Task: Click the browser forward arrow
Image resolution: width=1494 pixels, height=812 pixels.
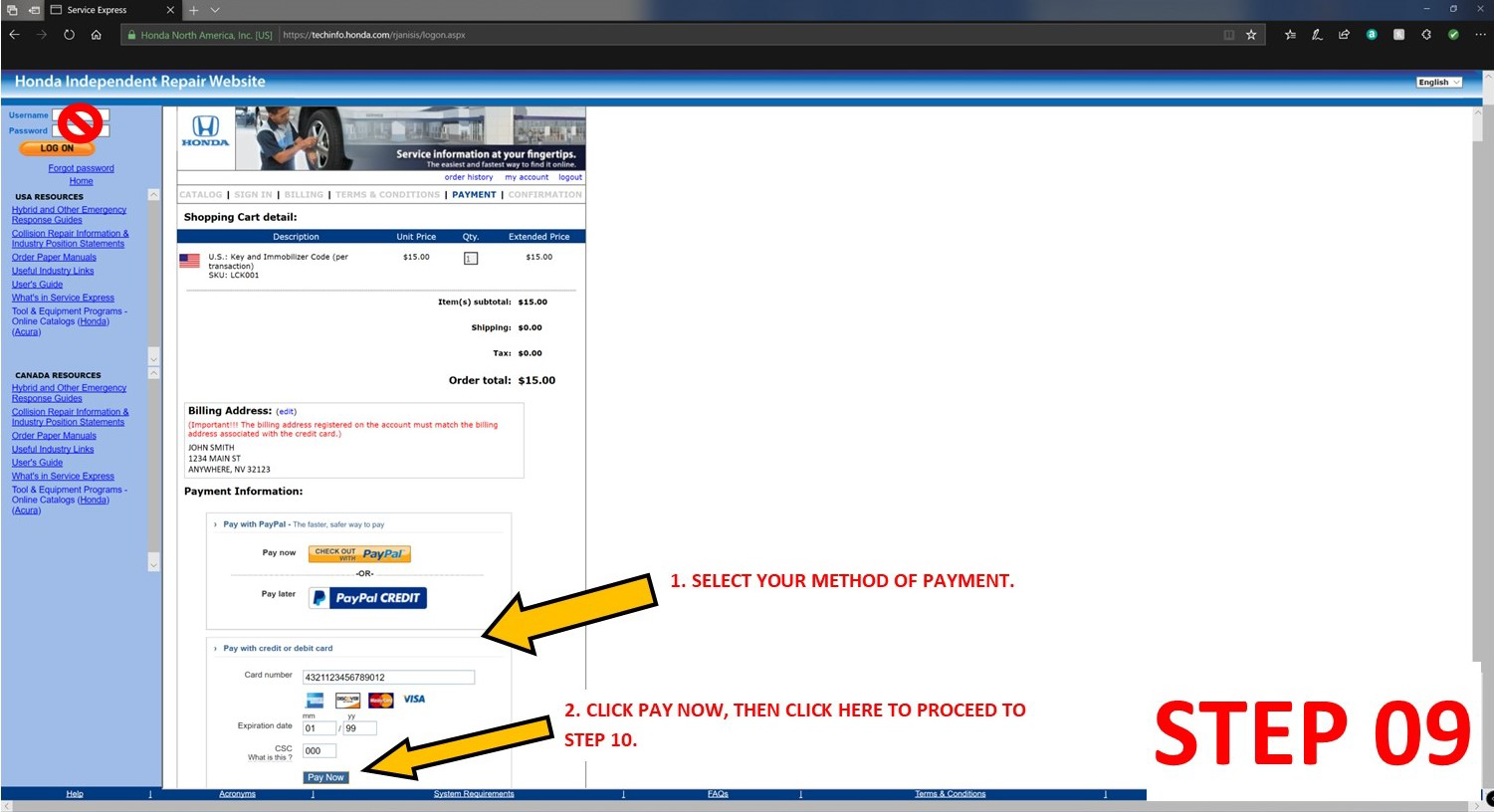Action: pyautogui.click(x=42, y=35)
